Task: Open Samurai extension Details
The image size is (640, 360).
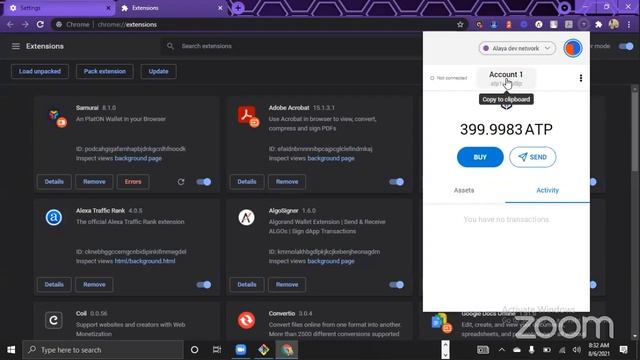Action: point(54,182)
